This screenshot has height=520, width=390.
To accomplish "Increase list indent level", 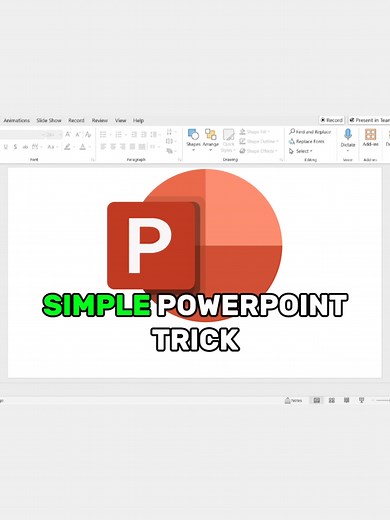I will click(144, 134).
